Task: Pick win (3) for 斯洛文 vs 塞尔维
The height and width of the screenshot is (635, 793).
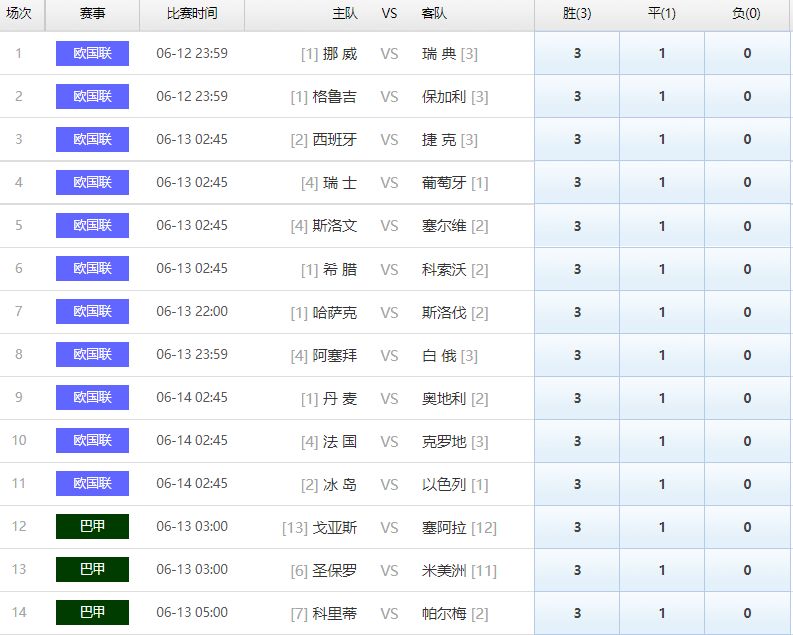Action: pos(577,225)
